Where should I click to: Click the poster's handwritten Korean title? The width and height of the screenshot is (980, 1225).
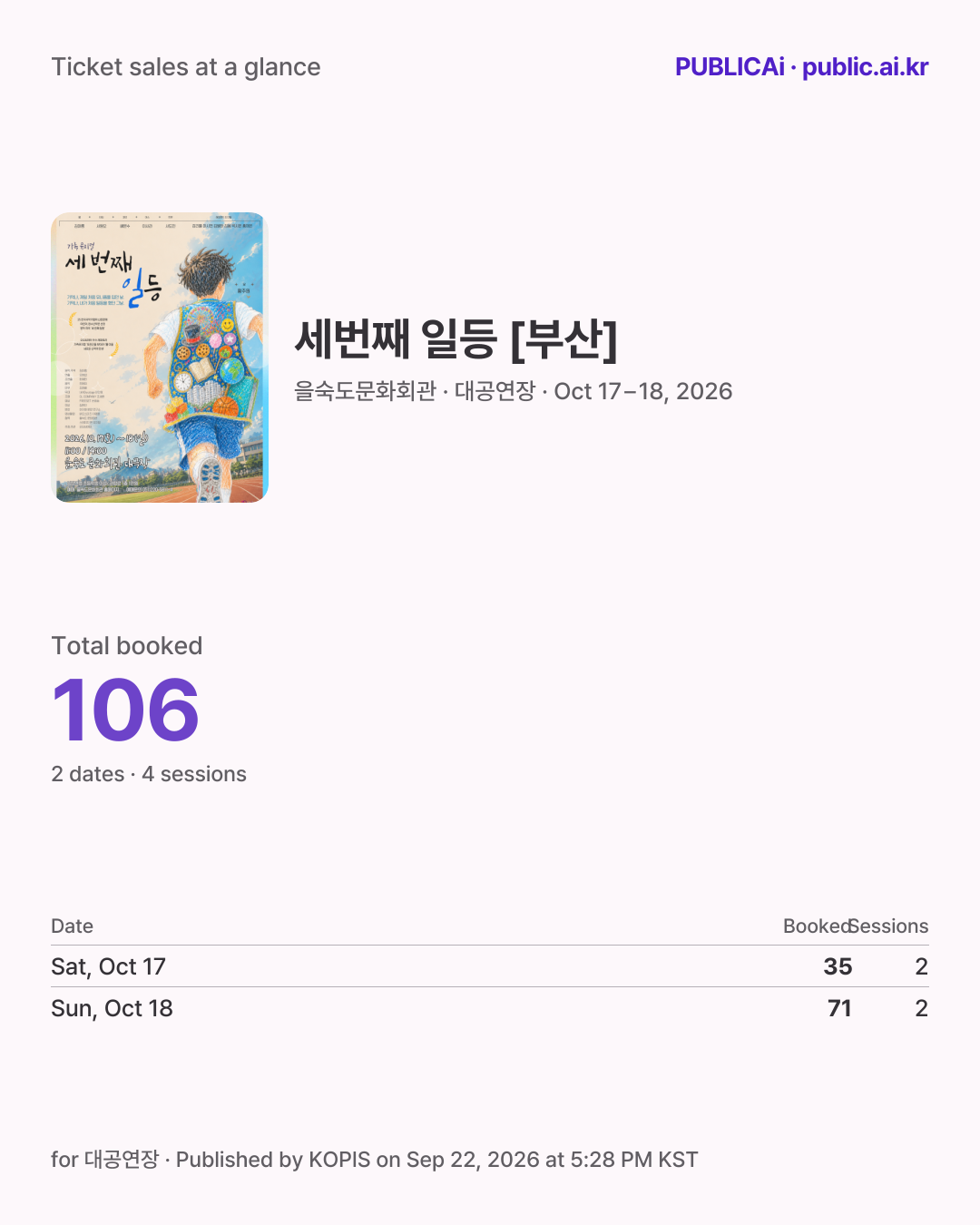113,273
